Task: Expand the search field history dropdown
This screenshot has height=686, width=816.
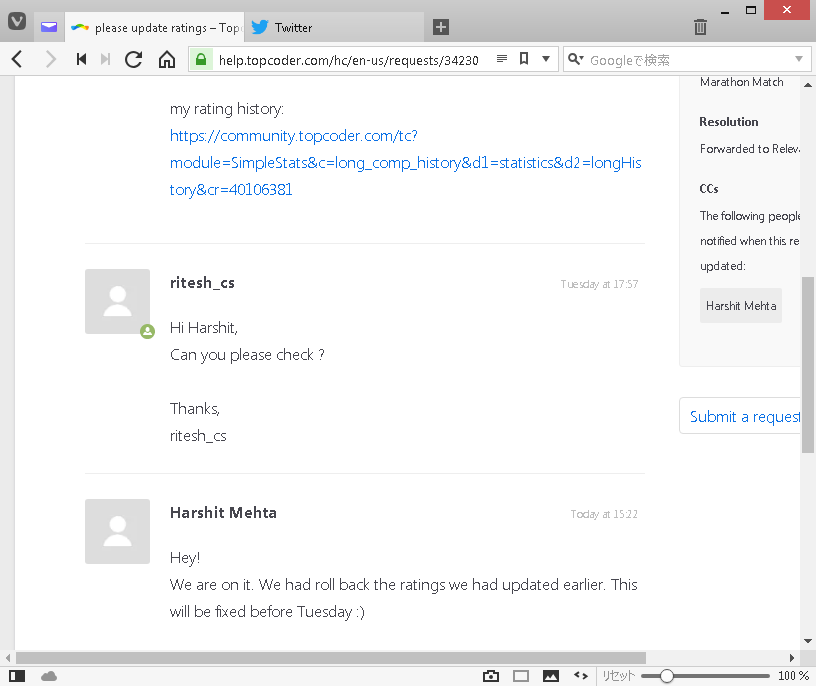Action: [799, 59]
